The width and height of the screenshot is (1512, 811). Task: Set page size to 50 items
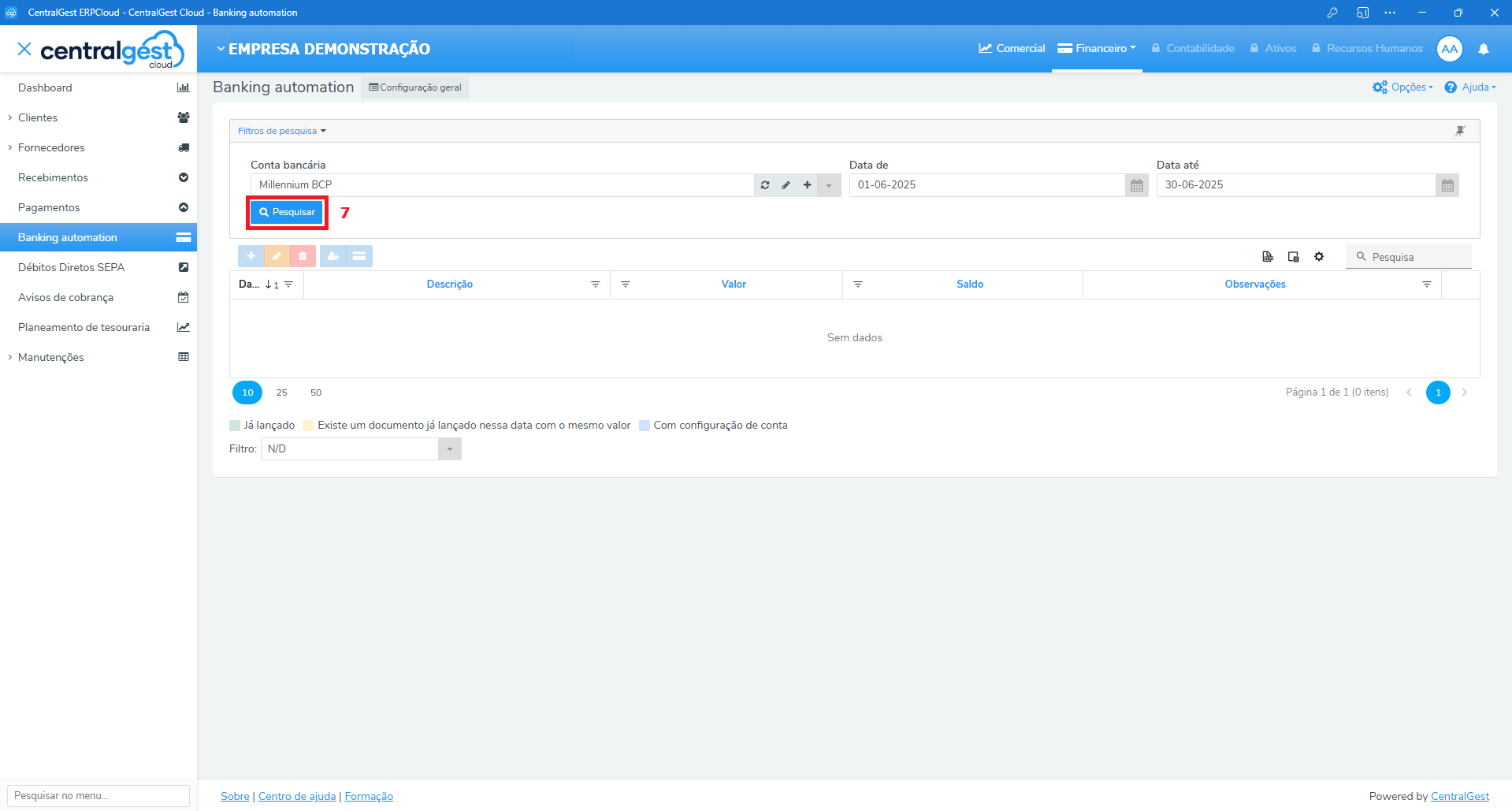[316, 392]
